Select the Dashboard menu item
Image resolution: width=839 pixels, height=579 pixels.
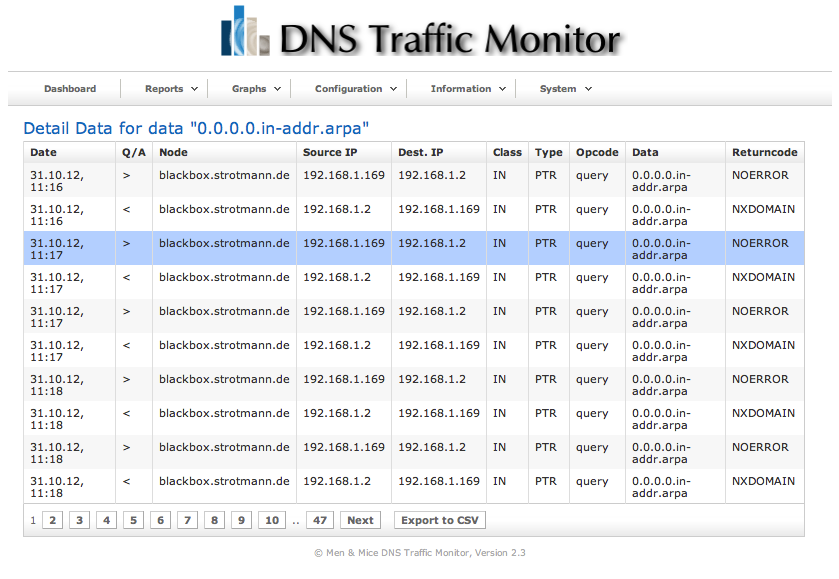[69, 88]
